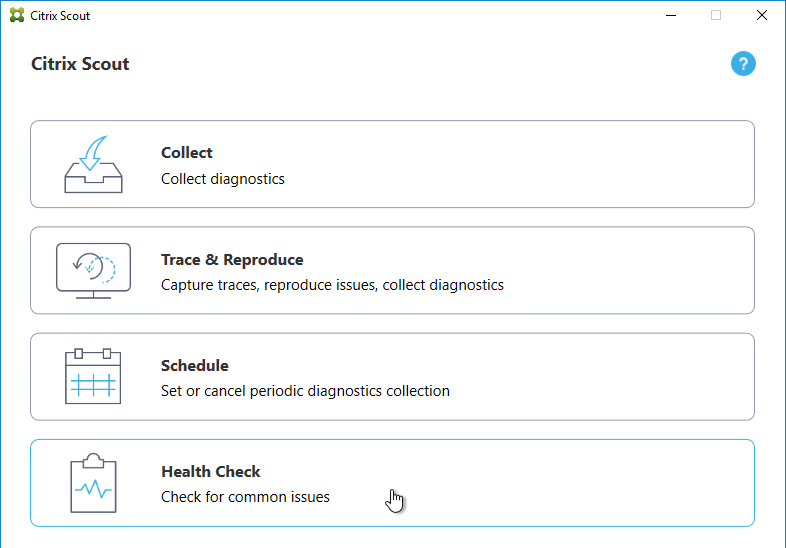Click the Citrix Scout page heading

pos(80,64)
